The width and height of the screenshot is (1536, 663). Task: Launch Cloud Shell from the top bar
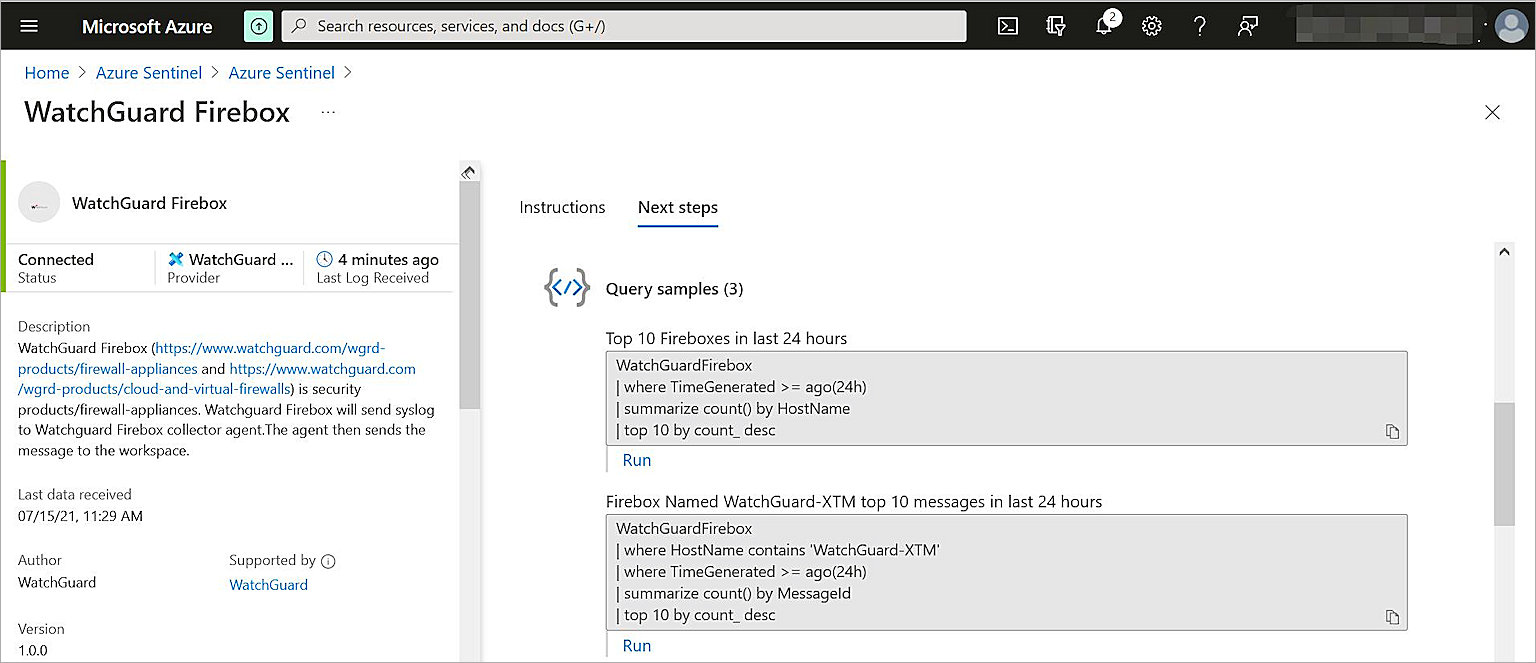pyautogui.click(x=1008, y=26)
